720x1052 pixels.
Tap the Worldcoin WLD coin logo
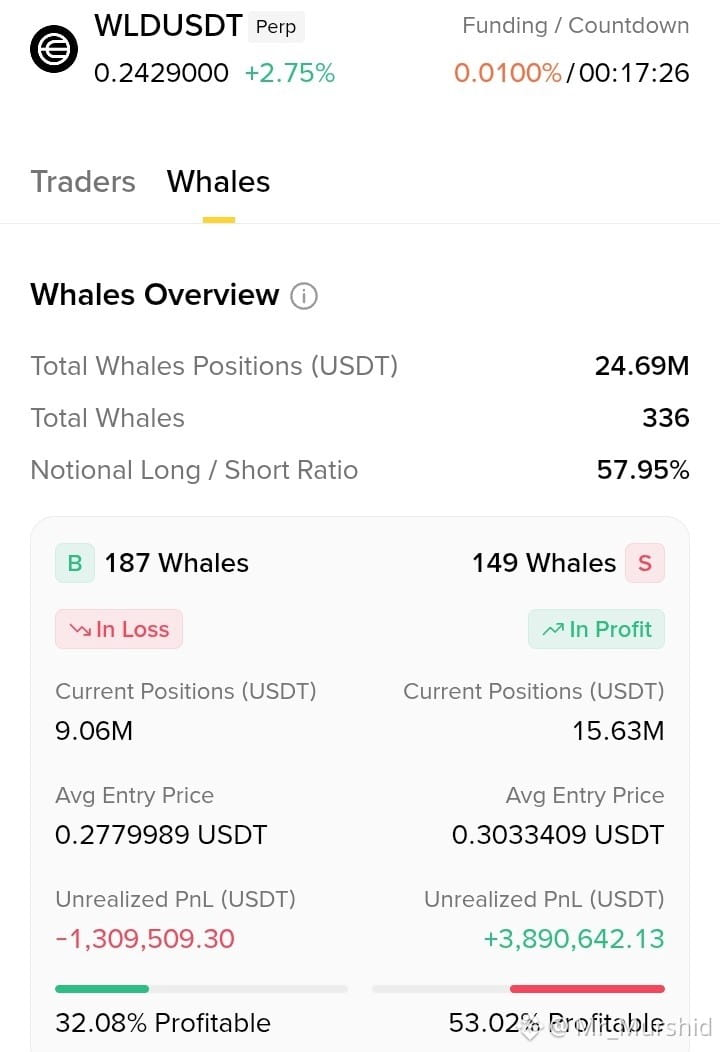click(x=54, y=49)
